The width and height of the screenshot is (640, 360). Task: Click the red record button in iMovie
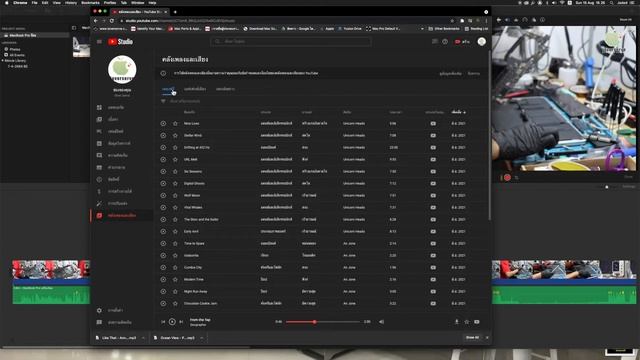click(507, 178)
